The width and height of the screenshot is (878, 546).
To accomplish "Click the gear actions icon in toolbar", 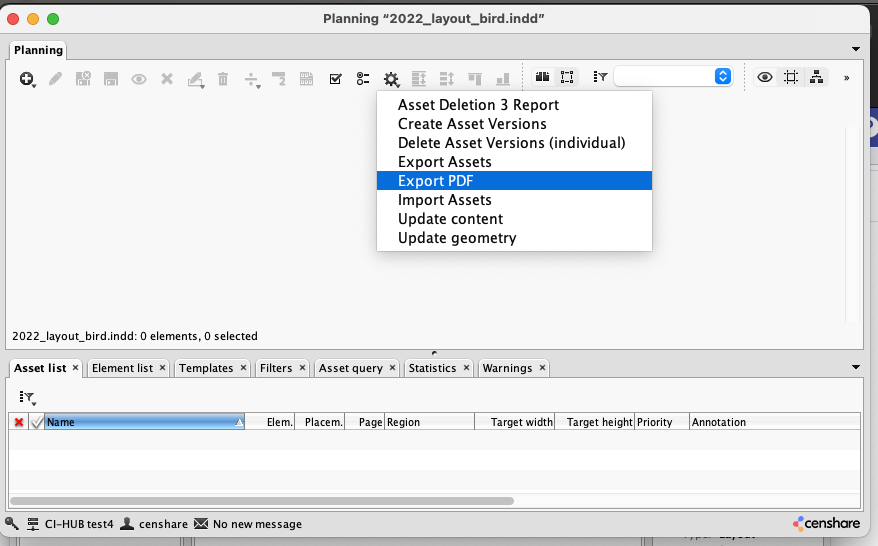I will coord(391,78).
